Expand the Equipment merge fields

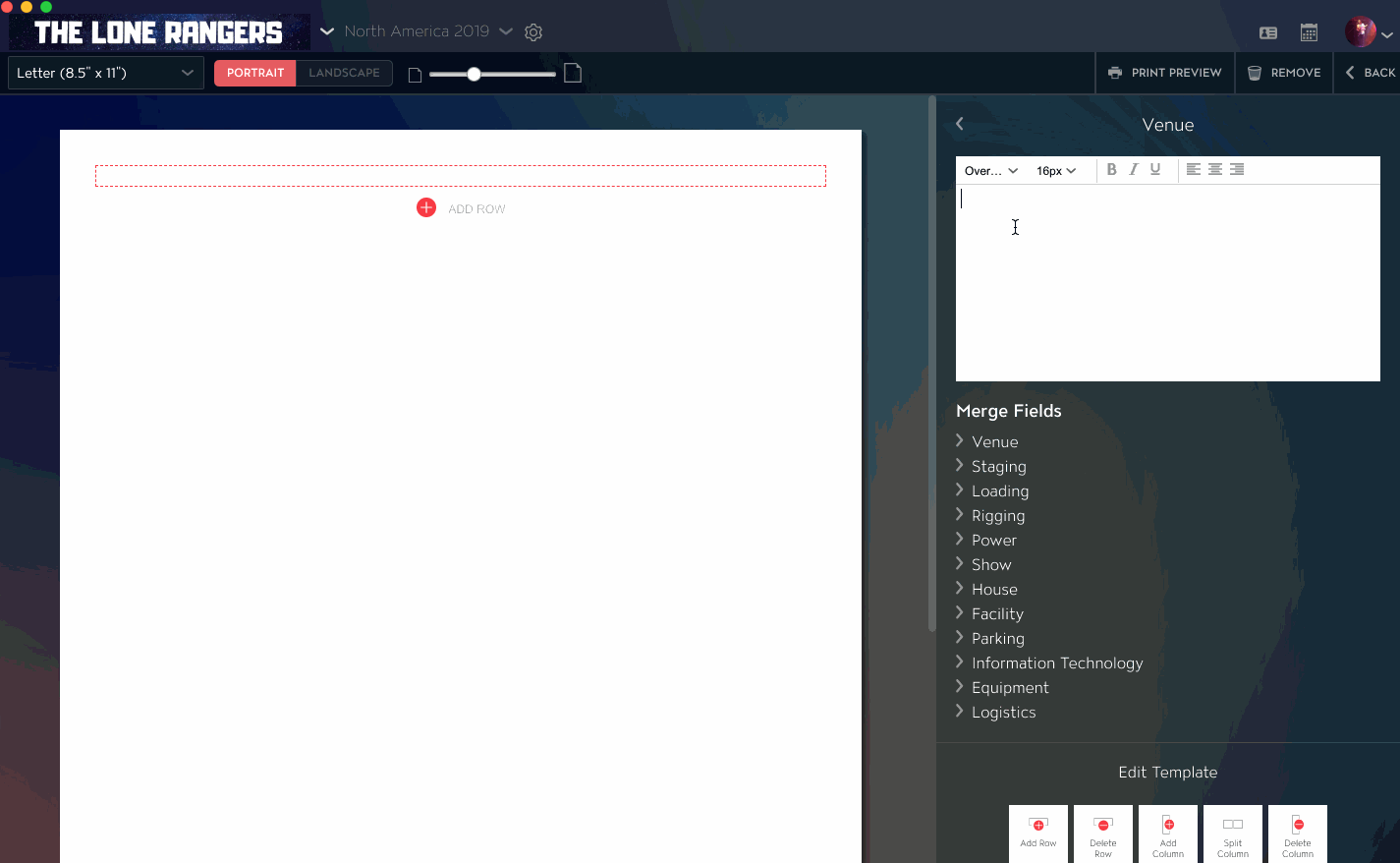tap(1002, 687)
